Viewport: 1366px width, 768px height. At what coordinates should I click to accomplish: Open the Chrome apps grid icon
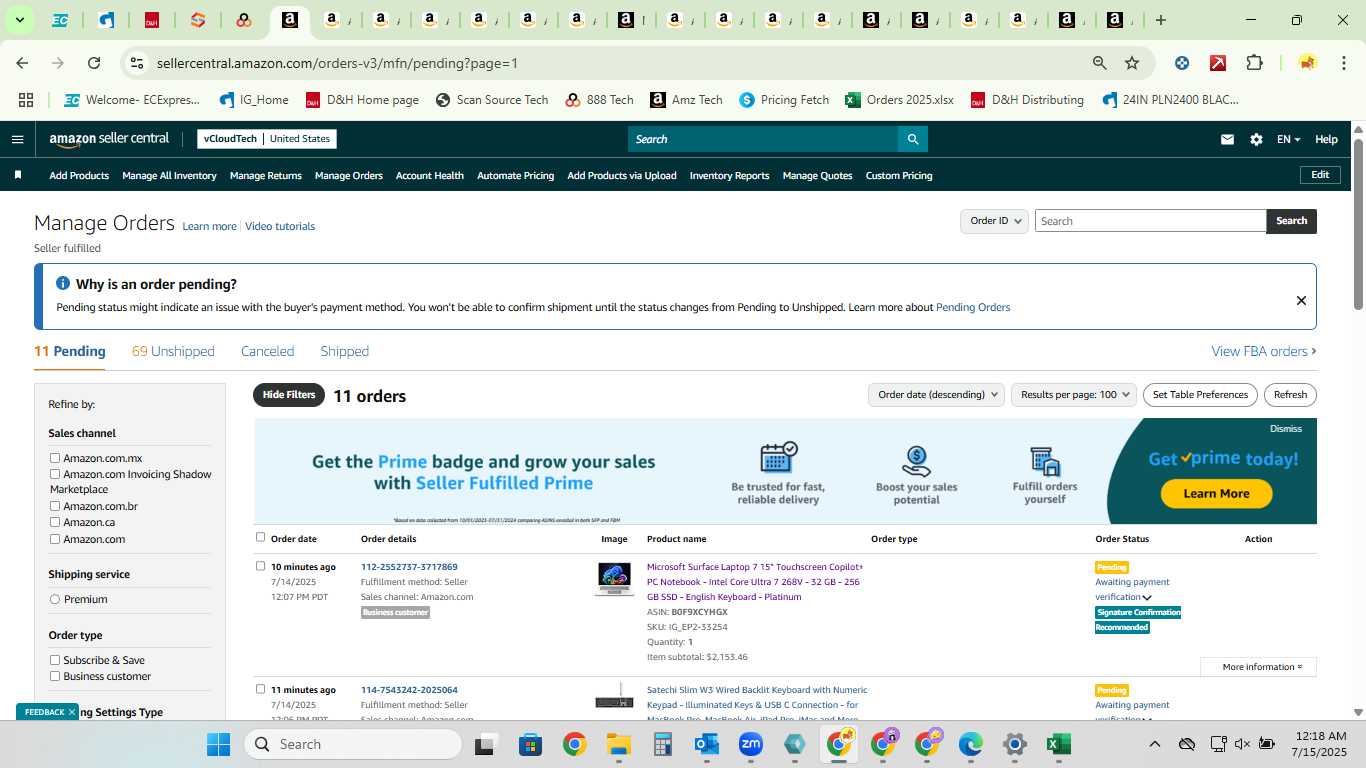click(x=26, y=100)
